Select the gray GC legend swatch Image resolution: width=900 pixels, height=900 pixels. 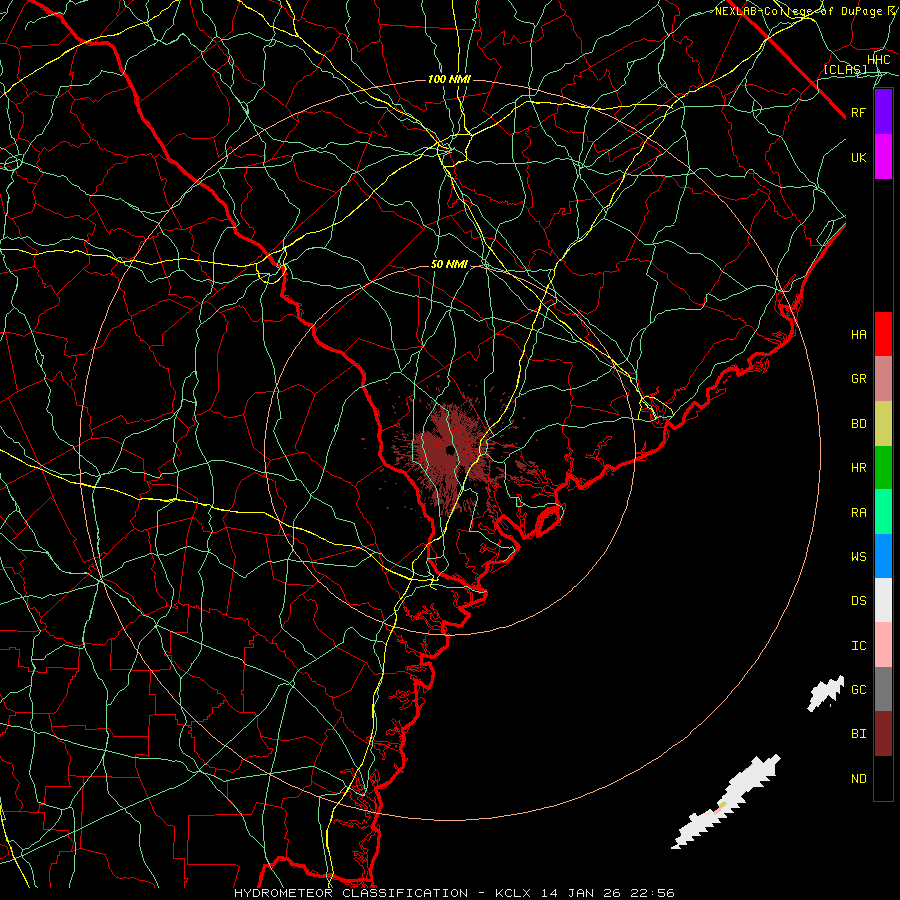(883, 689)
